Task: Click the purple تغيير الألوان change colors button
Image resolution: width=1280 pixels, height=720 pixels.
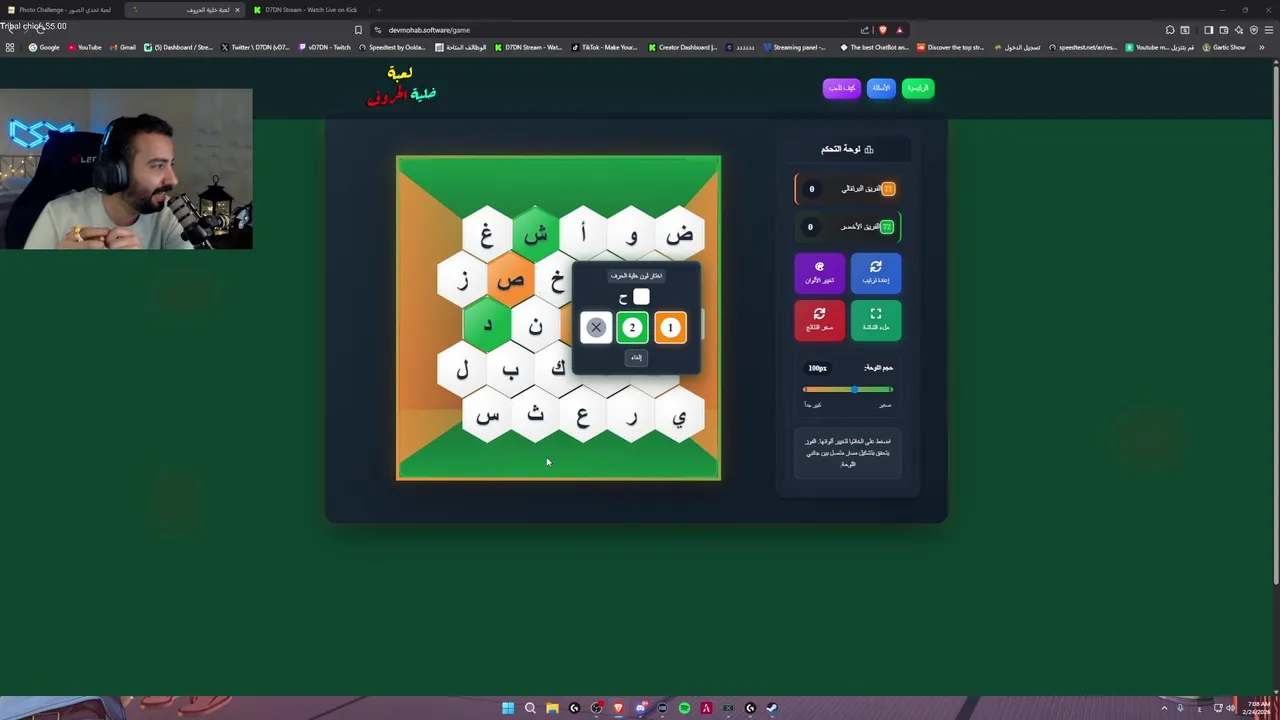Action: [x=819, y=273]
